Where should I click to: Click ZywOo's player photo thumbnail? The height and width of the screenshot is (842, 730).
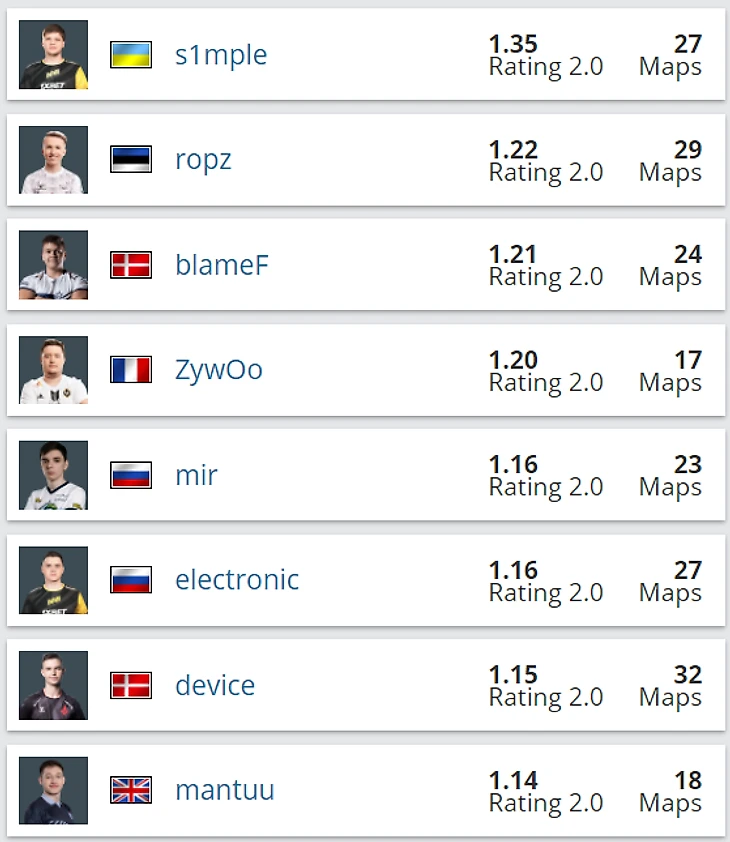pyautogui.click(x=53, y=370)
